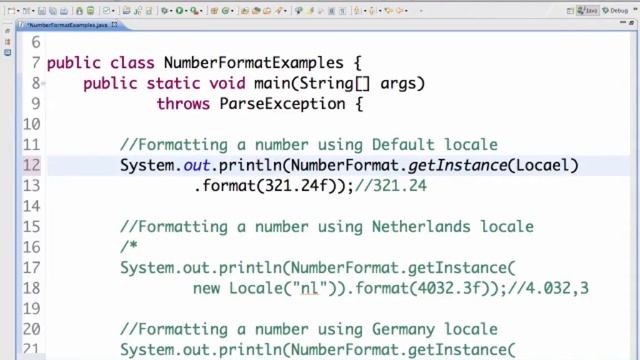Click the Search flashlight icon

[x=278, y=11]
